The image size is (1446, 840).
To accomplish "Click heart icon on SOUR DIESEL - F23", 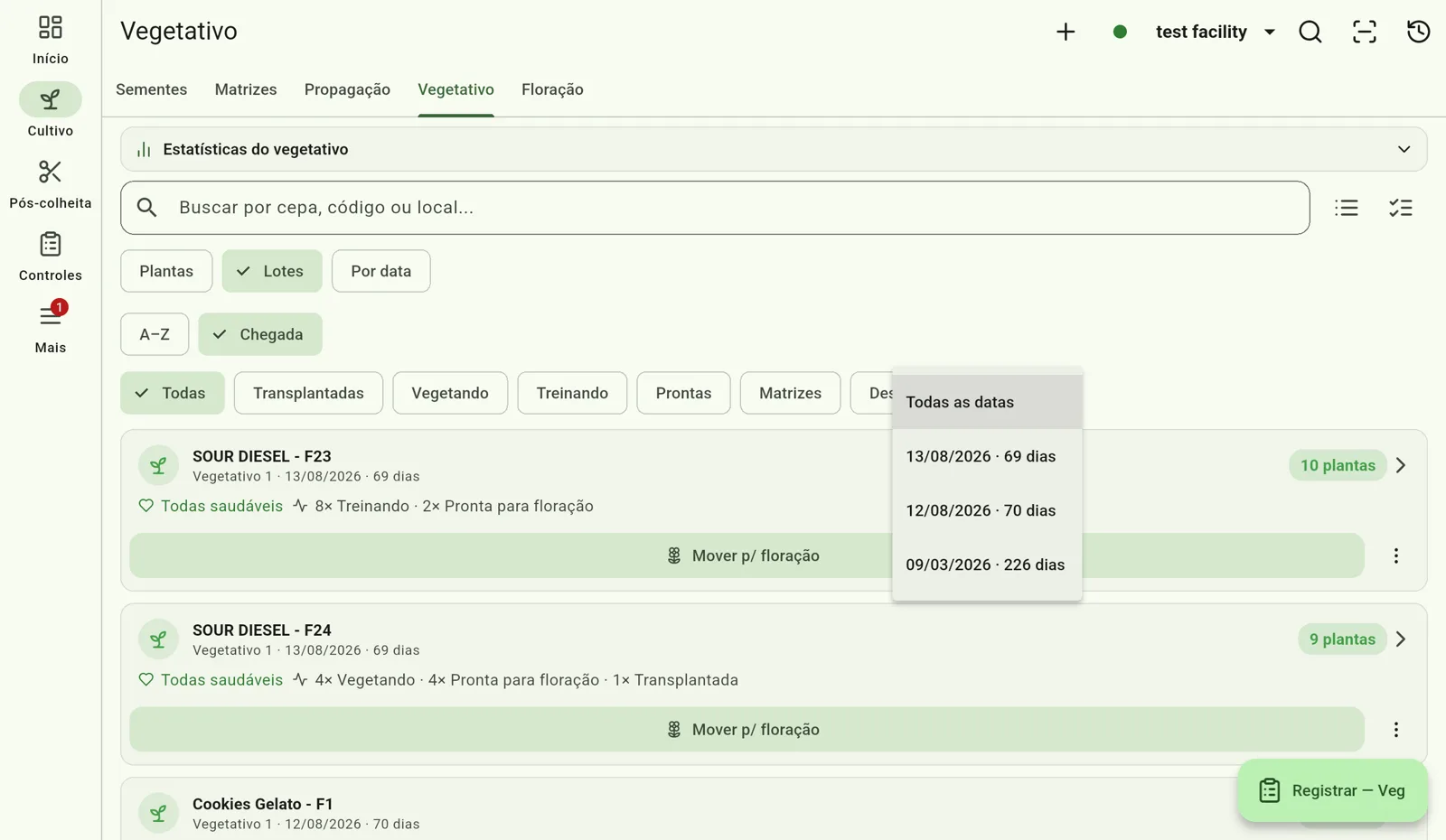I will (146, 506).
